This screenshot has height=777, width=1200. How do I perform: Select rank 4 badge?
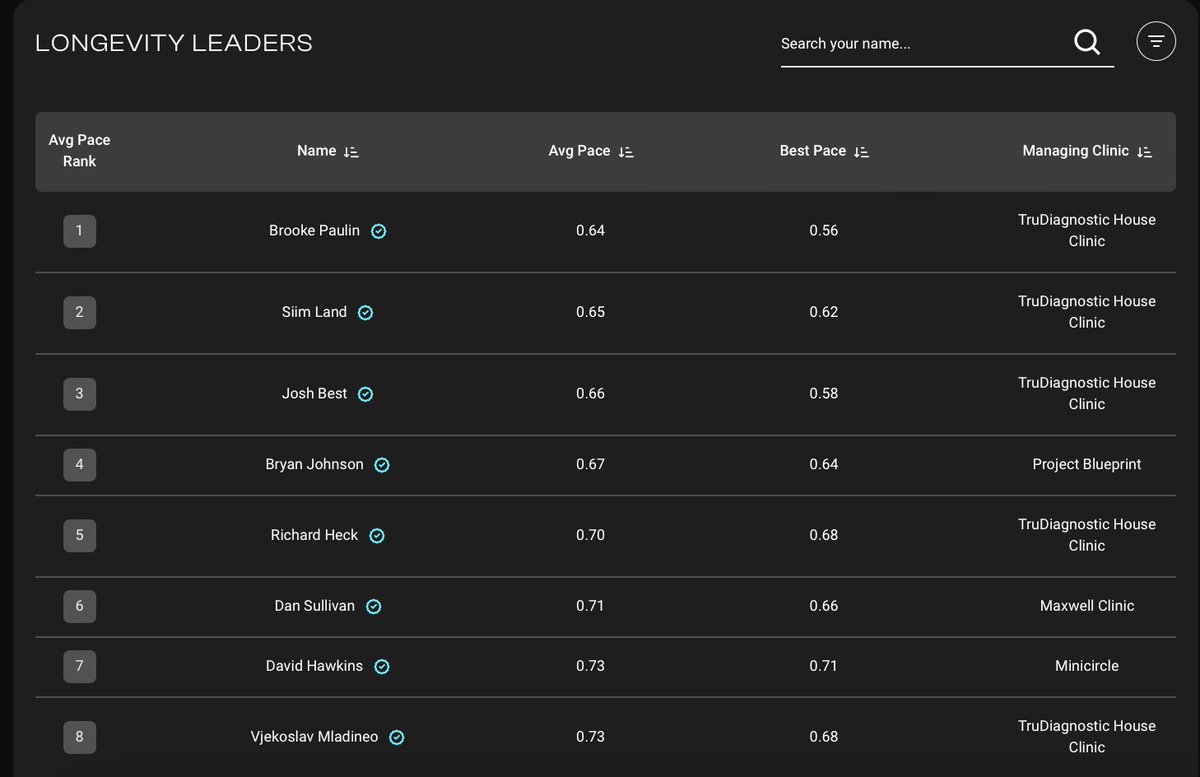click(80, 464)
